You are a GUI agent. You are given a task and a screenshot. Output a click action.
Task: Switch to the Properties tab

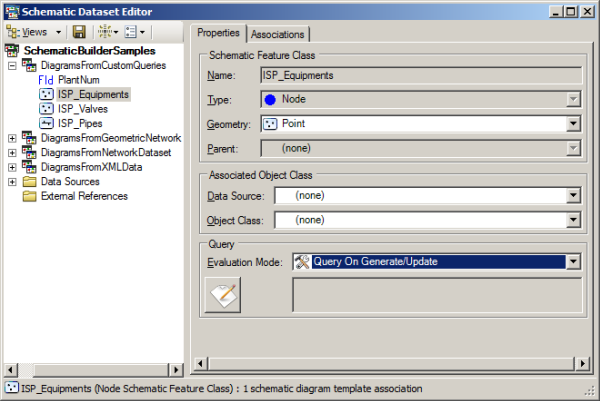[218, 33]
